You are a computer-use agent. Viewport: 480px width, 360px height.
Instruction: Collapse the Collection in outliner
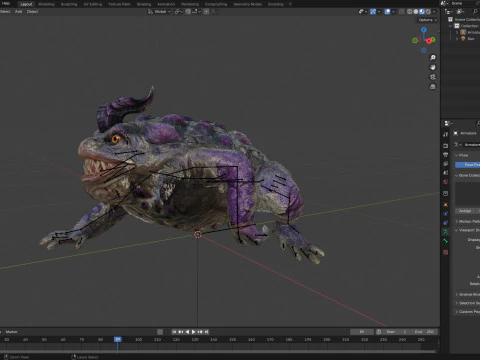click(451, 26)
